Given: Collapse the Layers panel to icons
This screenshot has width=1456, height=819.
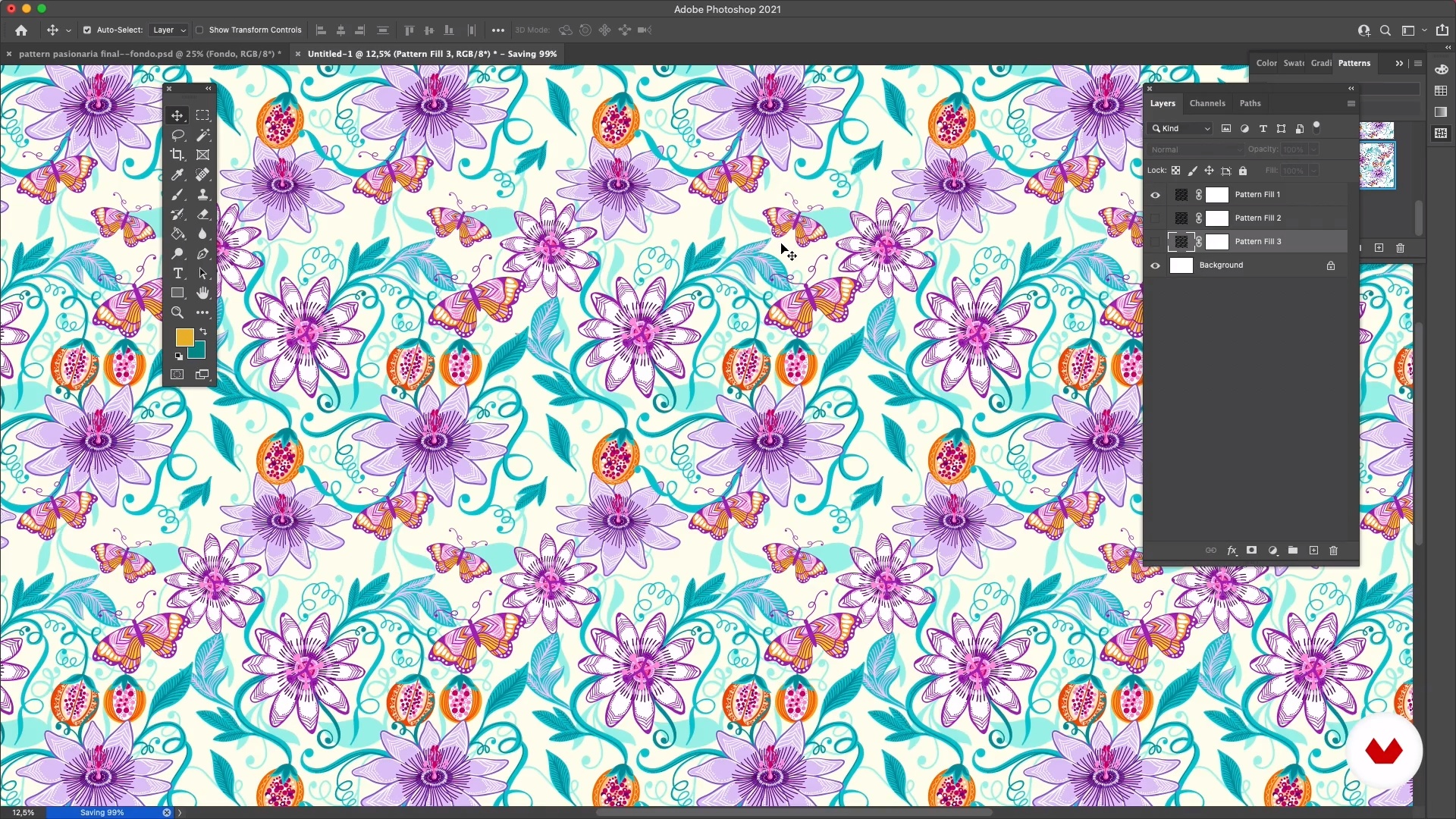Looking at the screenshot, I should point(1351,89).
